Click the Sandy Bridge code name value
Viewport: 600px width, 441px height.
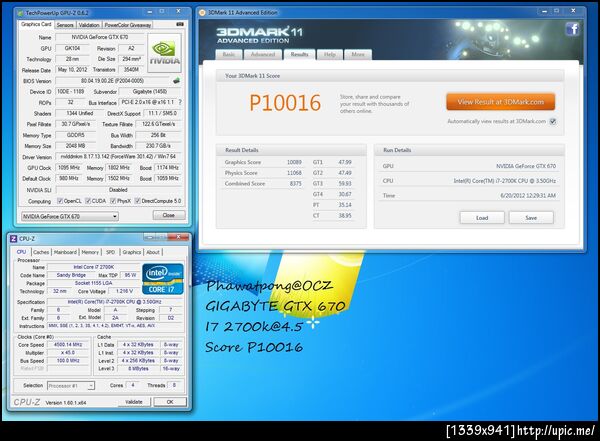pyautogui.click(x=71, y=275)
